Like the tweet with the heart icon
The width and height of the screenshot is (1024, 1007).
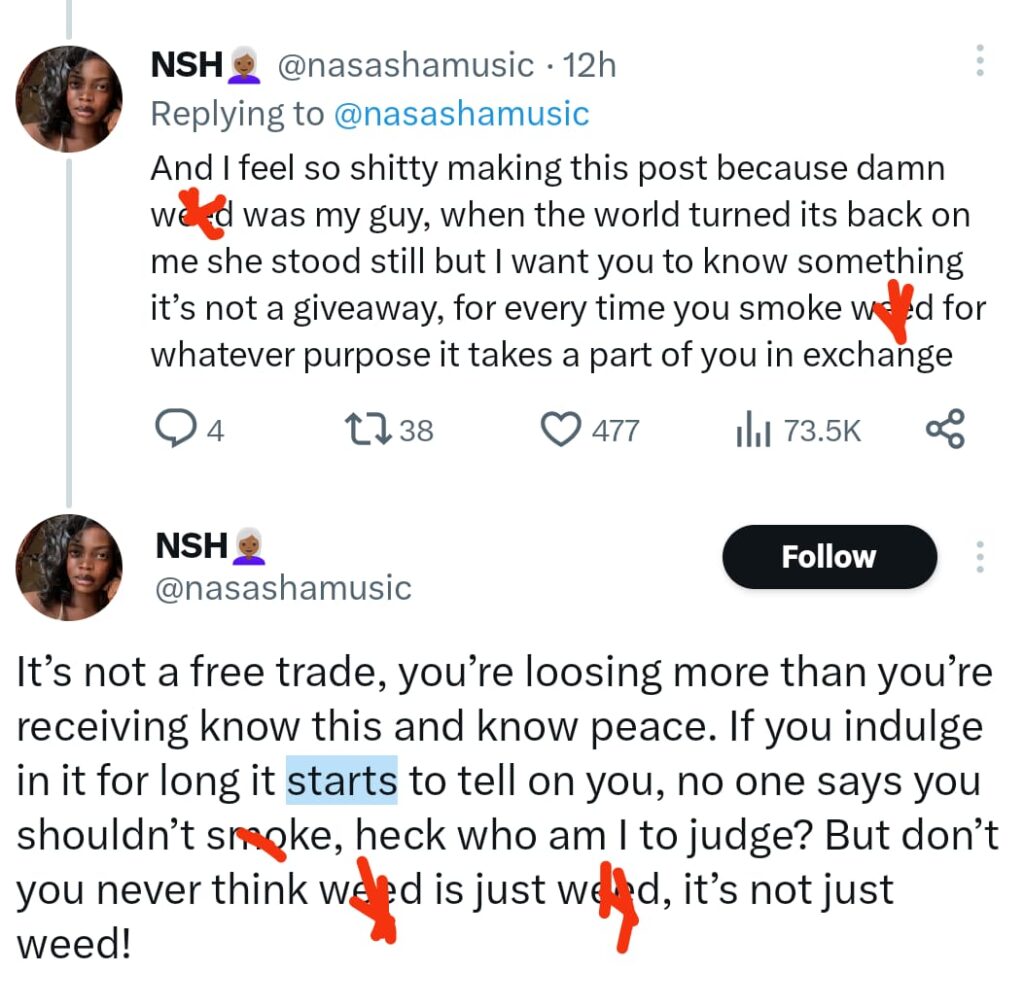pos(560,430)
